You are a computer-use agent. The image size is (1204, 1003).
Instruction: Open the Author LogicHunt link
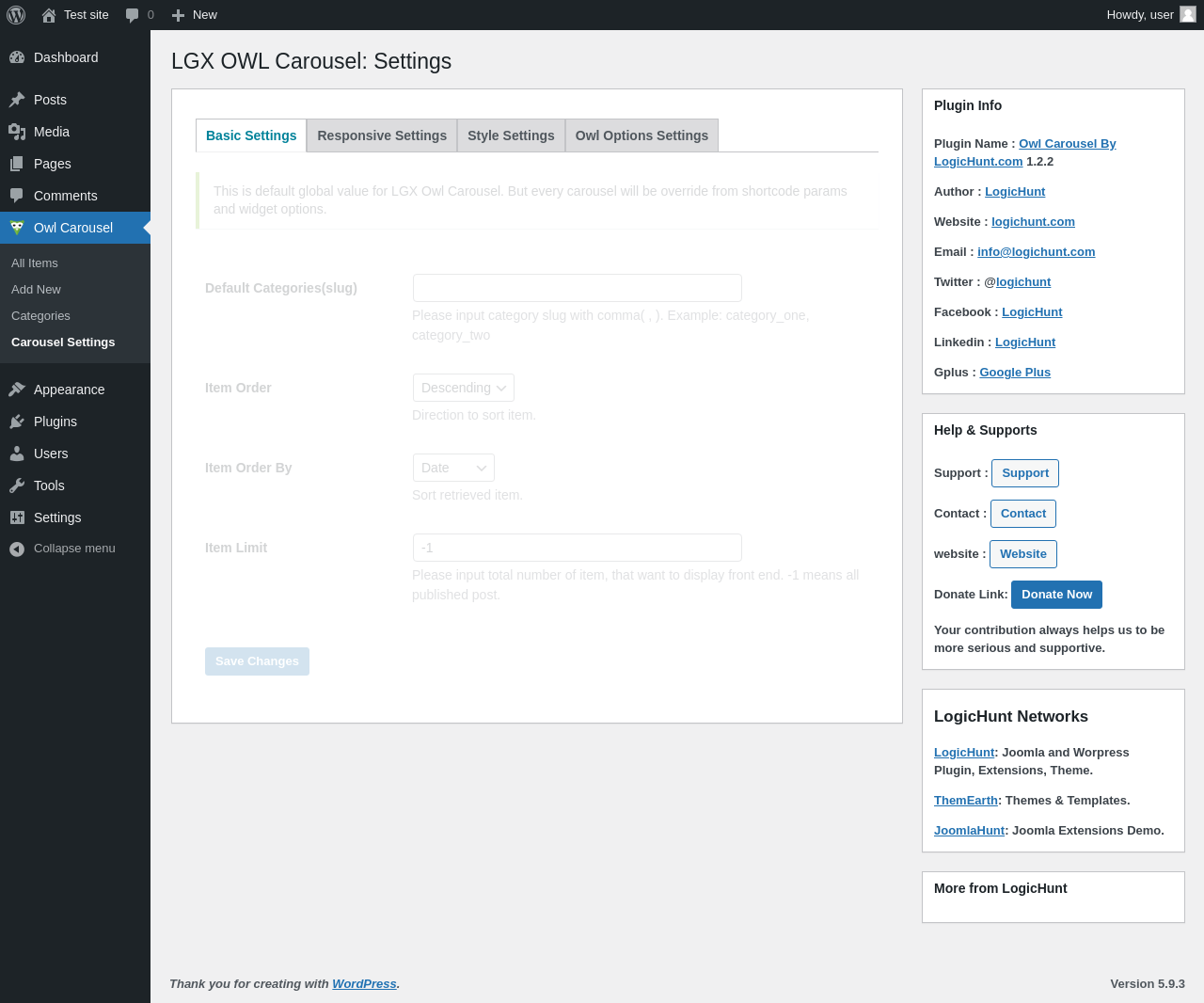coord(1015,192)
